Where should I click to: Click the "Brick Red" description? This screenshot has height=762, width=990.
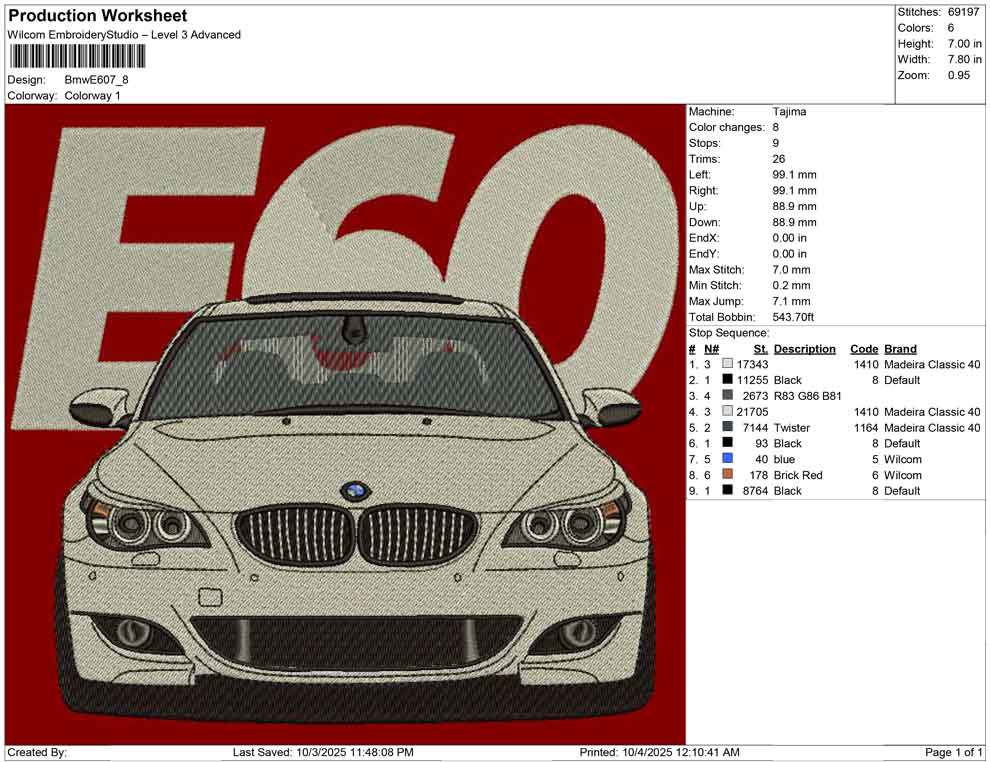click(798, 475)
